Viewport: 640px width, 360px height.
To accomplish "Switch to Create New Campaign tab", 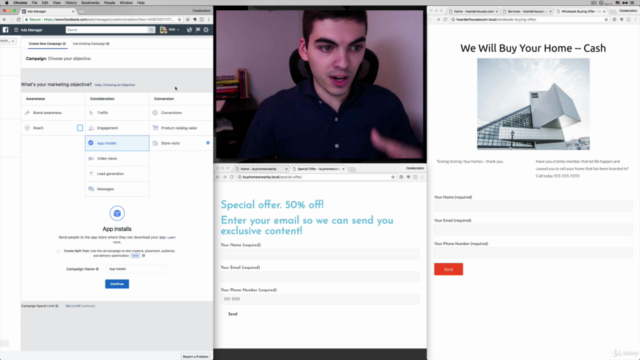I will 47,44.
